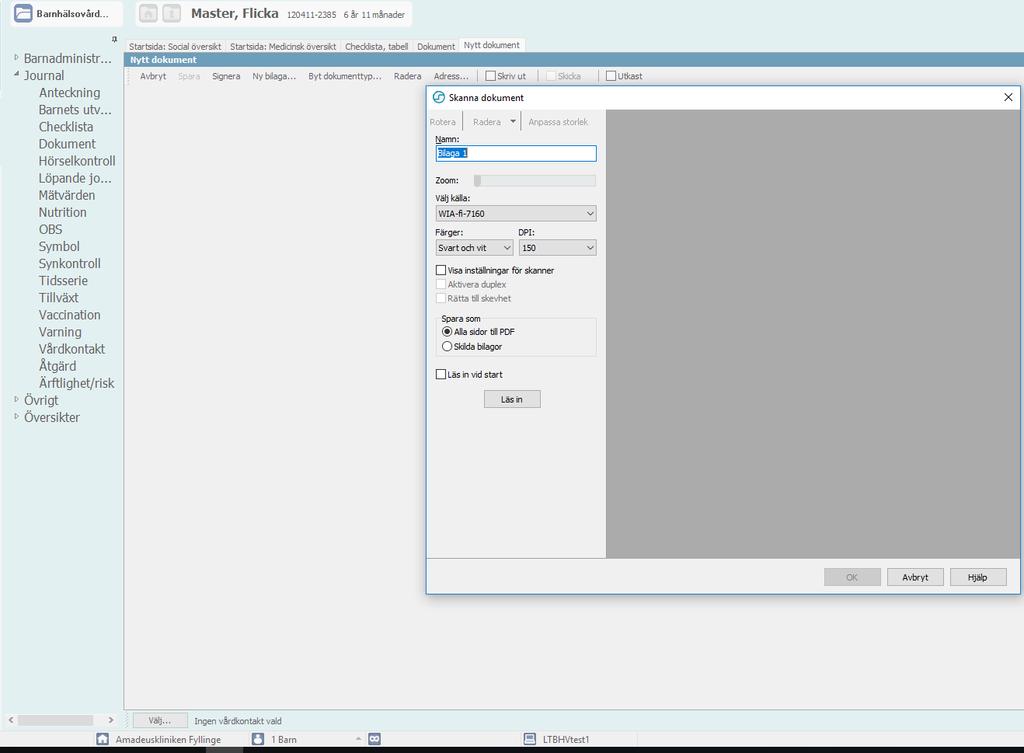Open the Radera dropdown arrow in dialog
Image resolution: width=1024 pixels, height=753 pixels.
(513, 121)
